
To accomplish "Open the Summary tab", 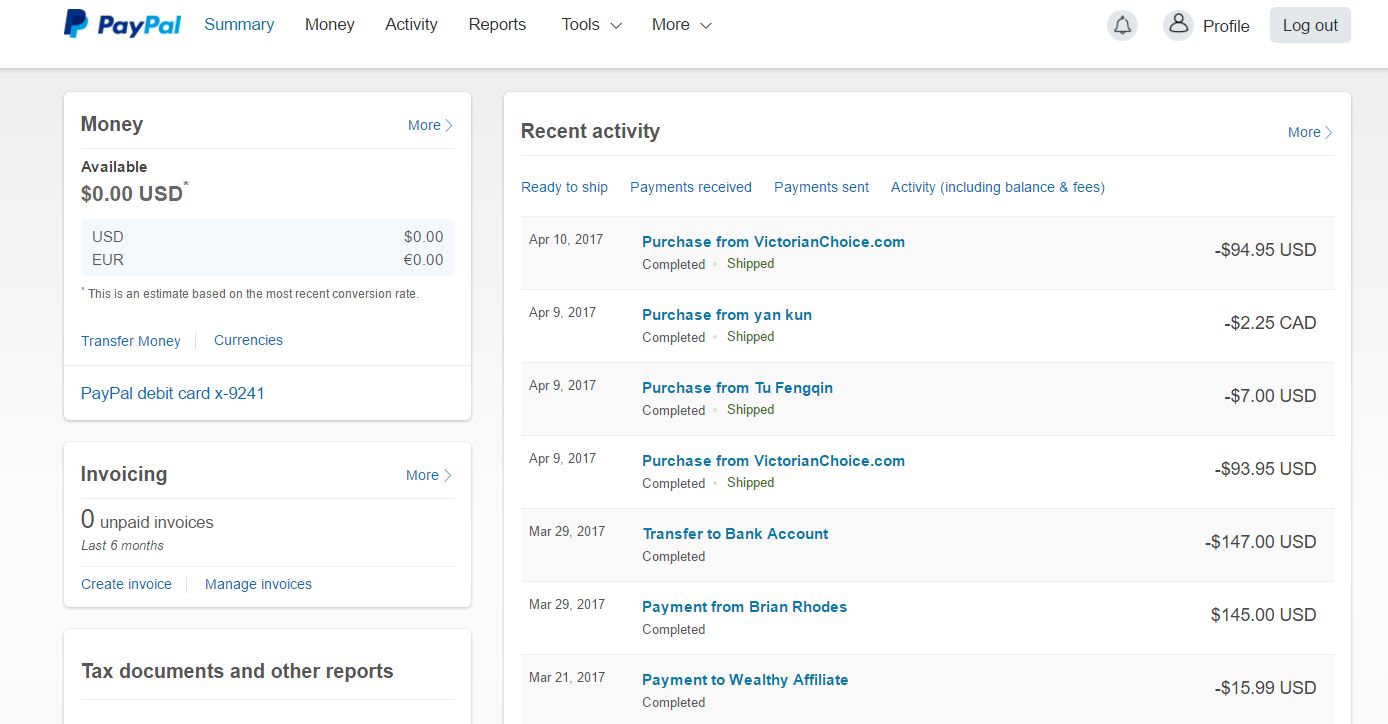I will [239, 24].
